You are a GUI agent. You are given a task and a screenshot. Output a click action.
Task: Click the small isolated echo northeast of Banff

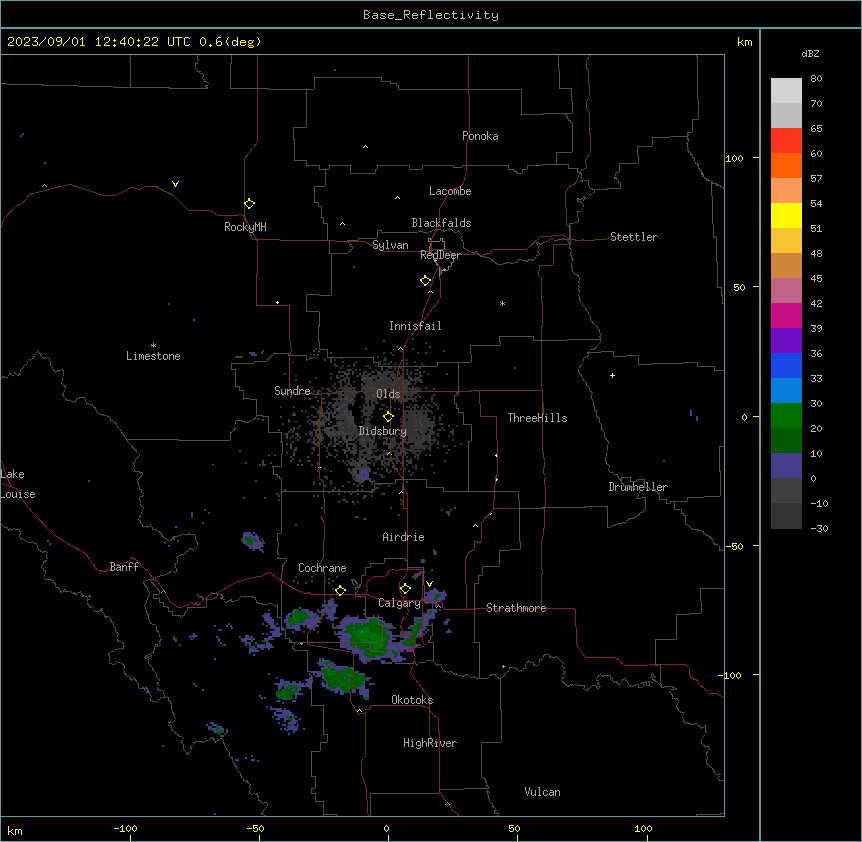click(x=252, y=541)
